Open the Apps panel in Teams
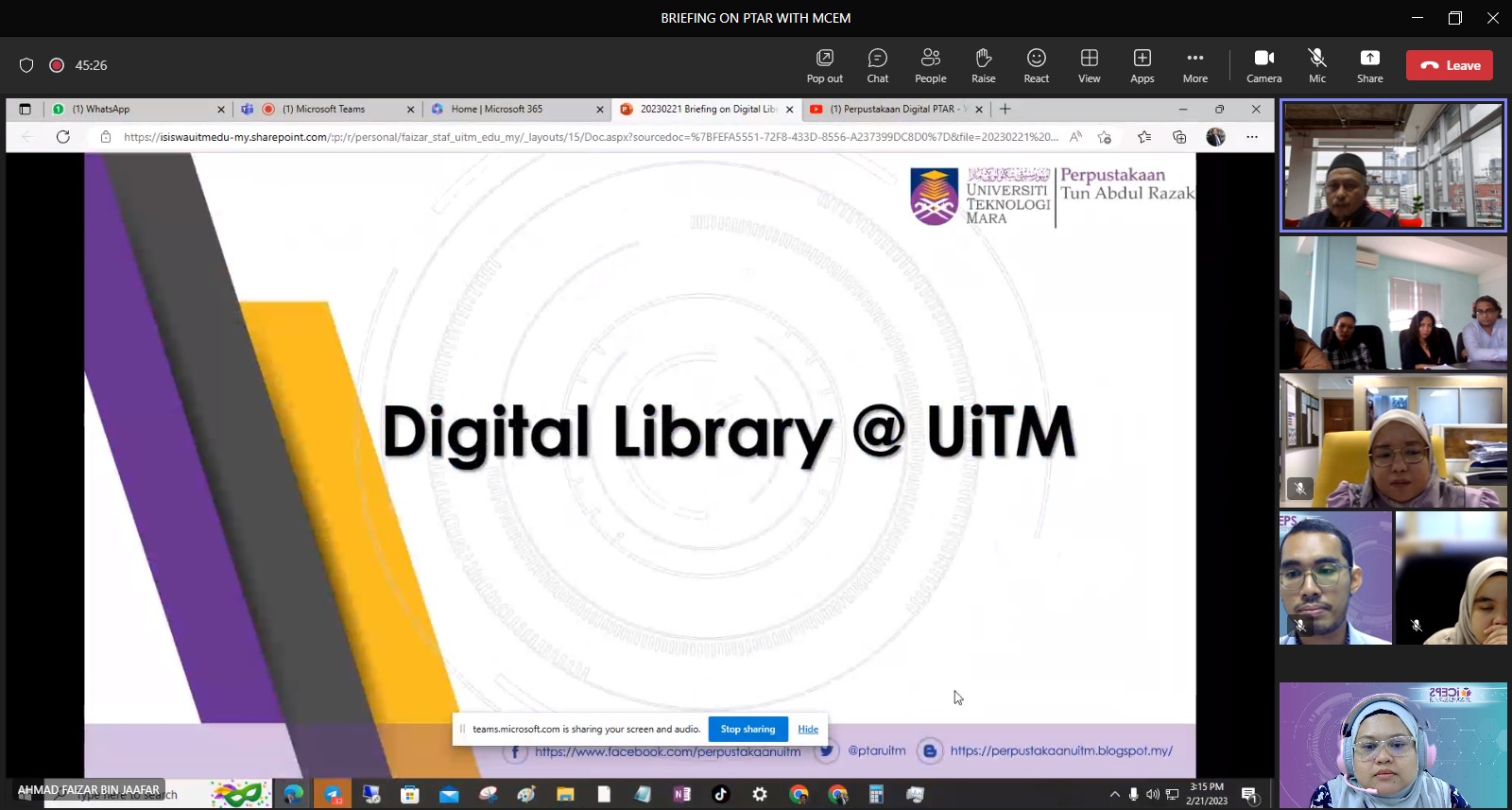 (1142, 65)
